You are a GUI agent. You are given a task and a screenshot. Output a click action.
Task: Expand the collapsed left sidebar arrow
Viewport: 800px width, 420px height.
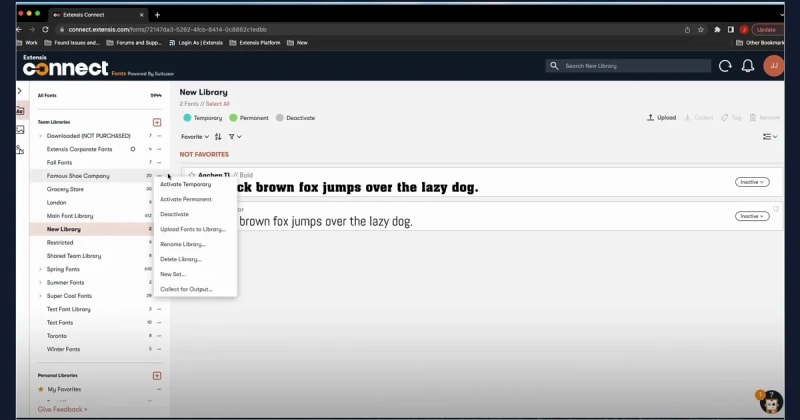click(x=19, y=91)
